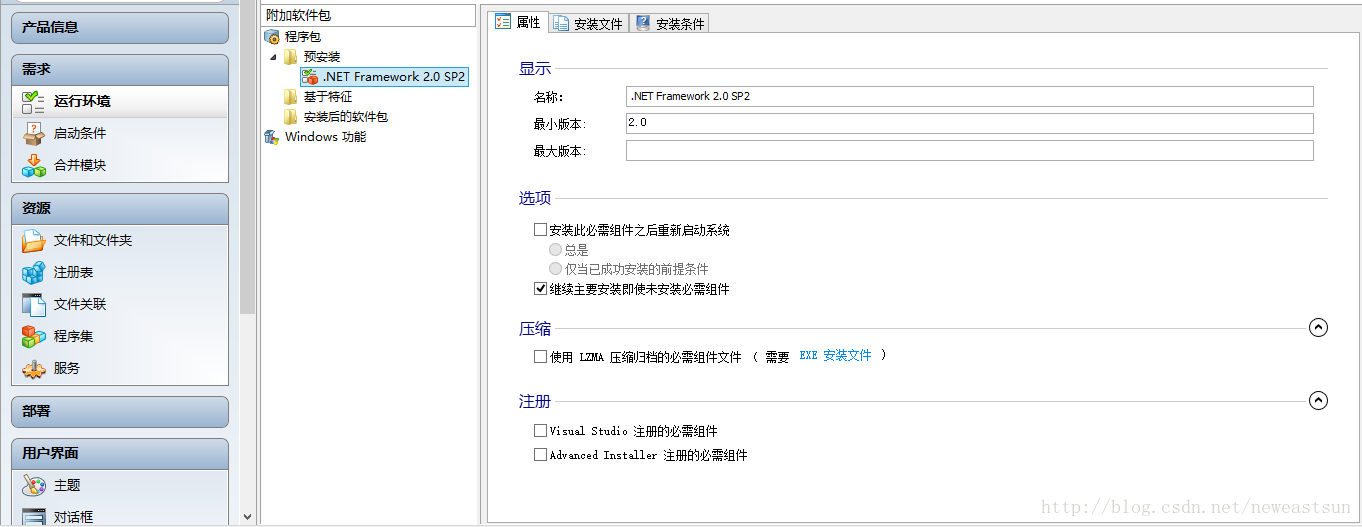Screen dimensions: 1362x527
Task: Click the Windows 功能 icon
Action: pos(272,137)
